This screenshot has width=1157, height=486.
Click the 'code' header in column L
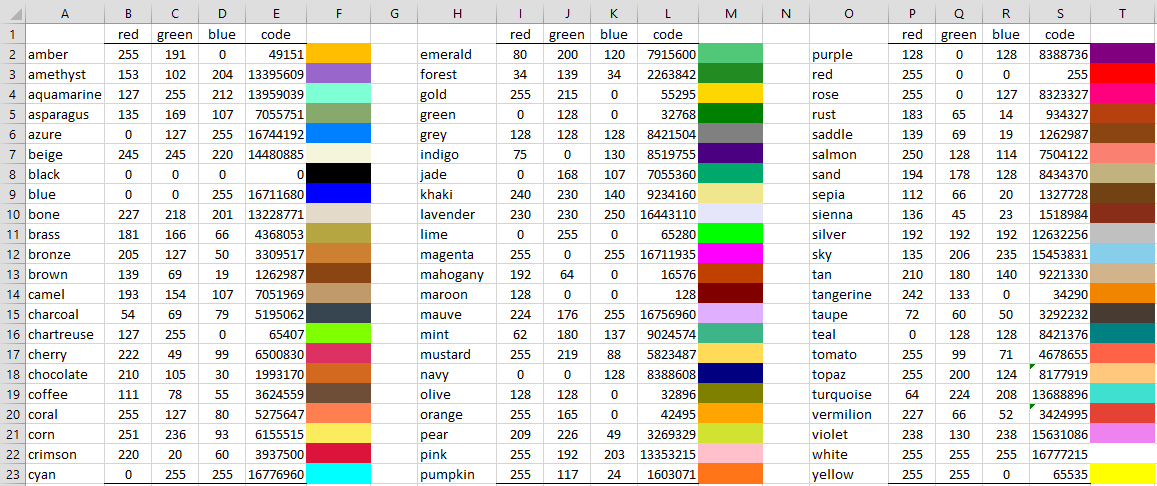click(x=668, y=34)
